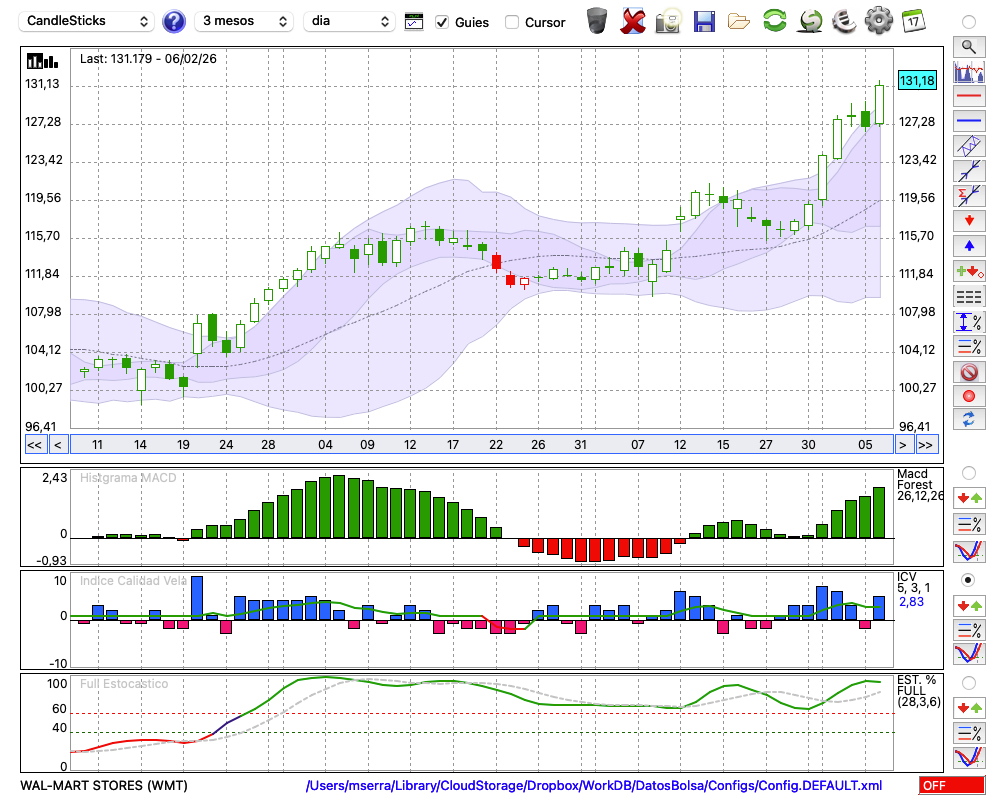Click the blue floppy disk save icon
Image resolution: width=1000 pixels, height=800 pixels.
pos(704,21)
